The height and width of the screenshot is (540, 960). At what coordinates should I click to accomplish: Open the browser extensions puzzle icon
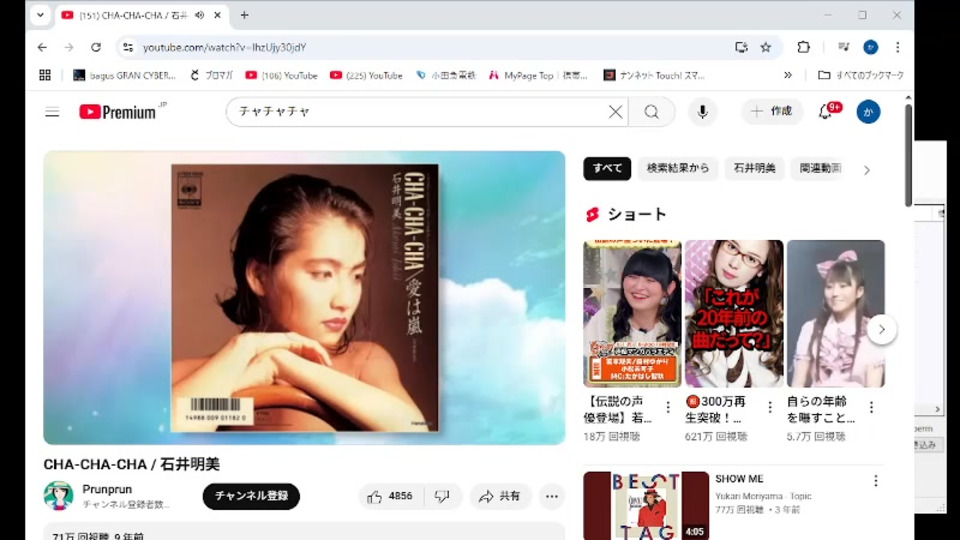pyautogui.click(x=803, y=47)
